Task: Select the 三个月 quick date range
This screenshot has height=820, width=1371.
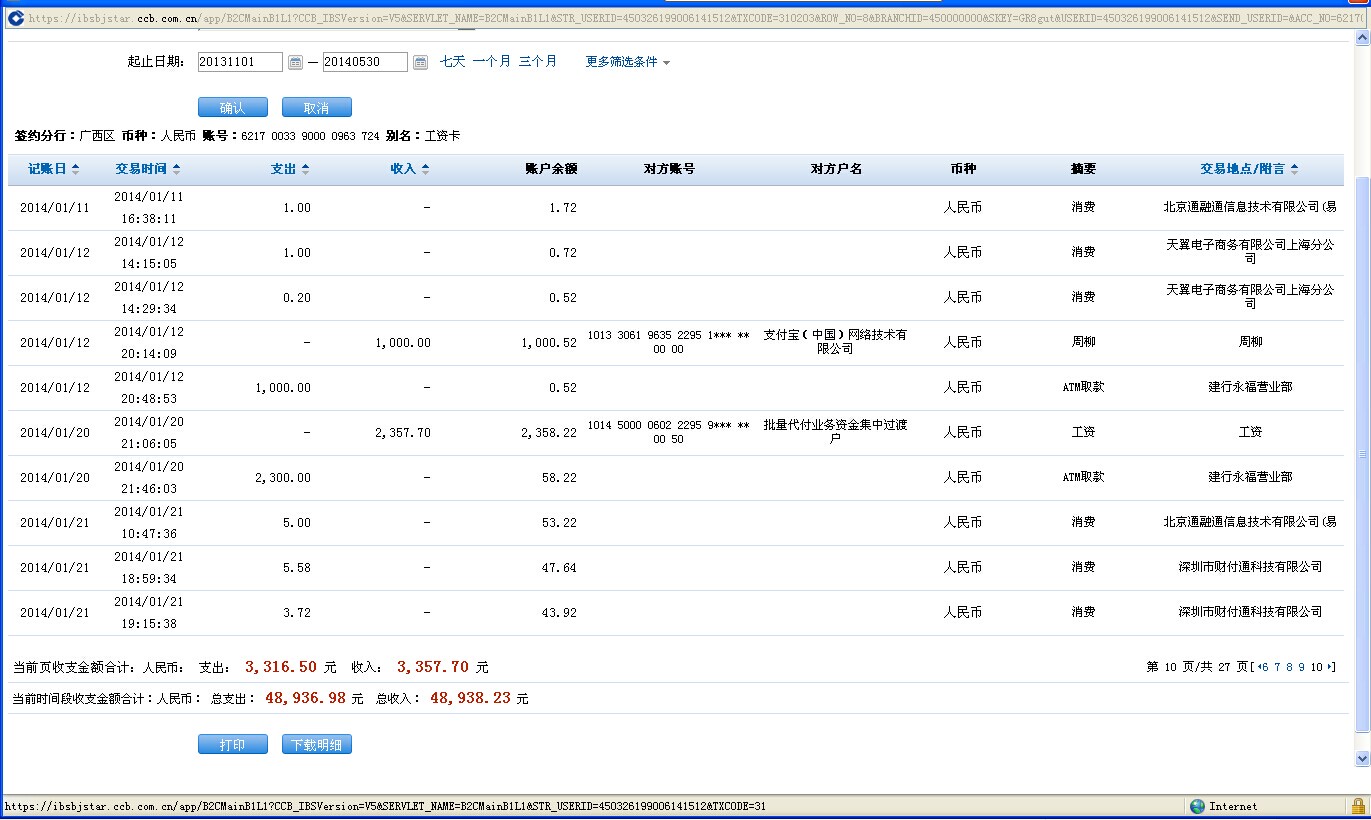Action: pos(538,62)
